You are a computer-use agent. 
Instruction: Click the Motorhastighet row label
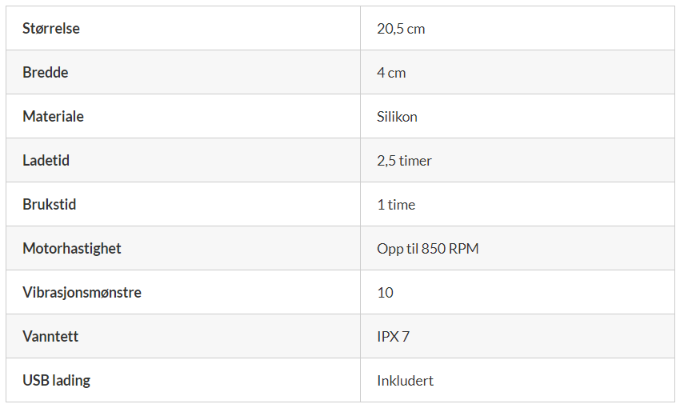pos(72,248)
